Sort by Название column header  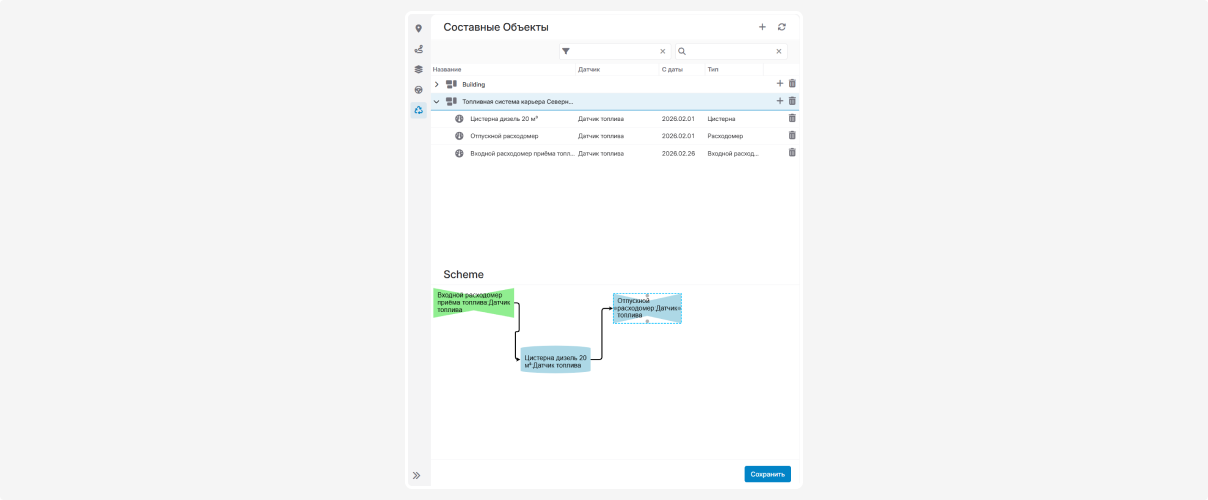tap(447, 69)
